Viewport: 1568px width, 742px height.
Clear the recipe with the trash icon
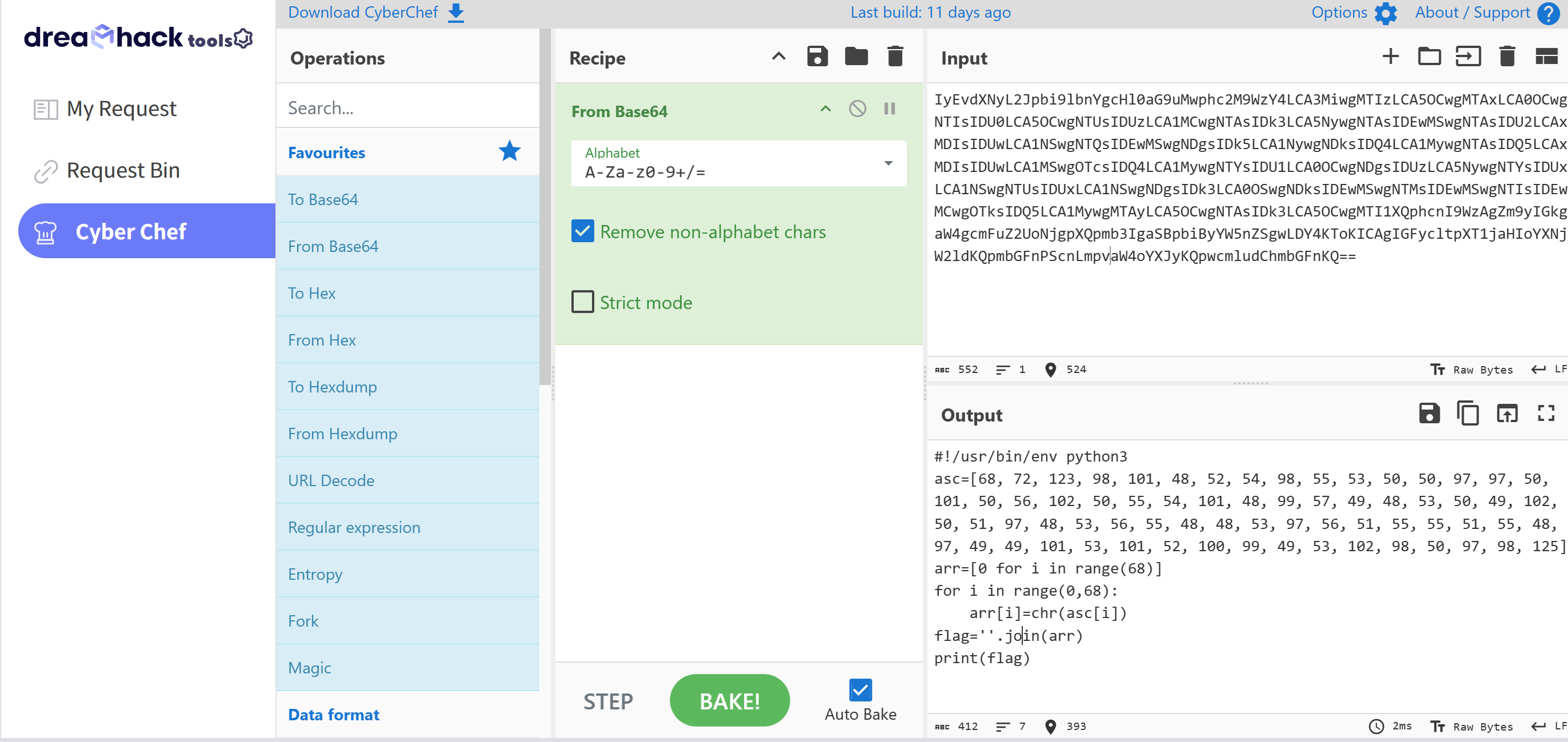[x=895, y=57]
